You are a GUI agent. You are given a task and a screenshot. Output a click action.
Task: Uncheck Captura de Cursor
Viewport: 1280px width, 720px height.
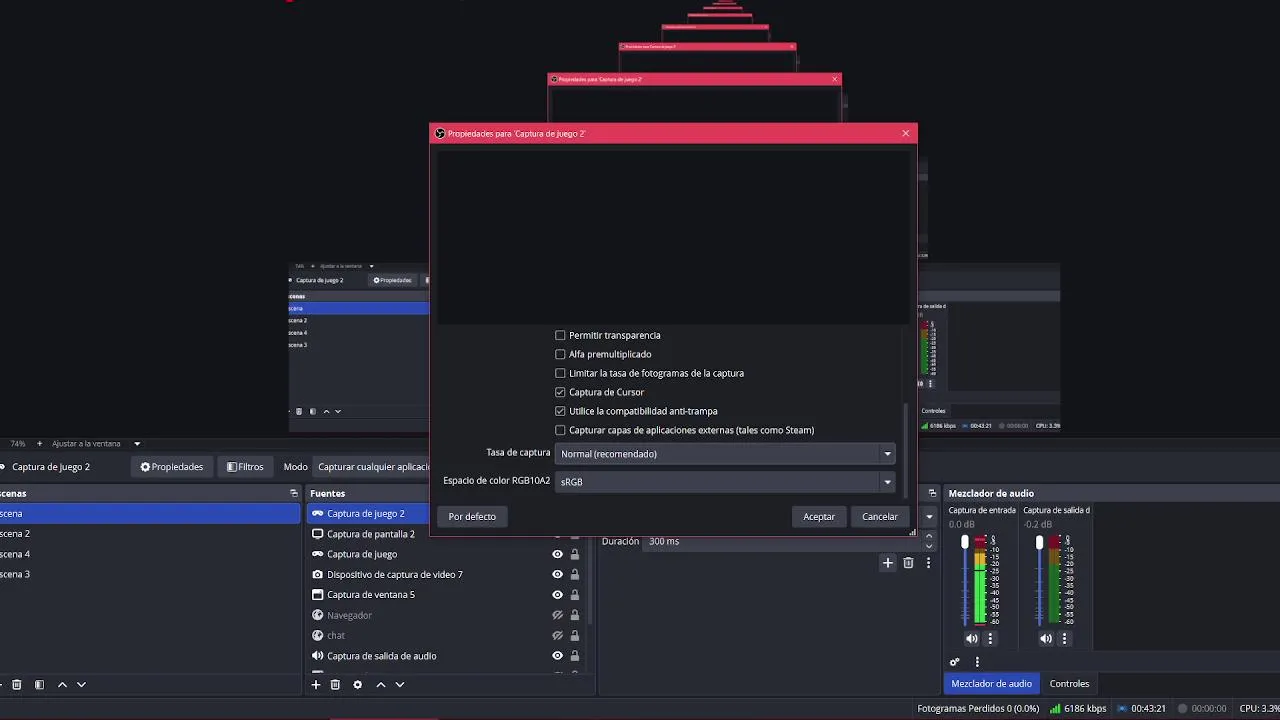point(560,392)
